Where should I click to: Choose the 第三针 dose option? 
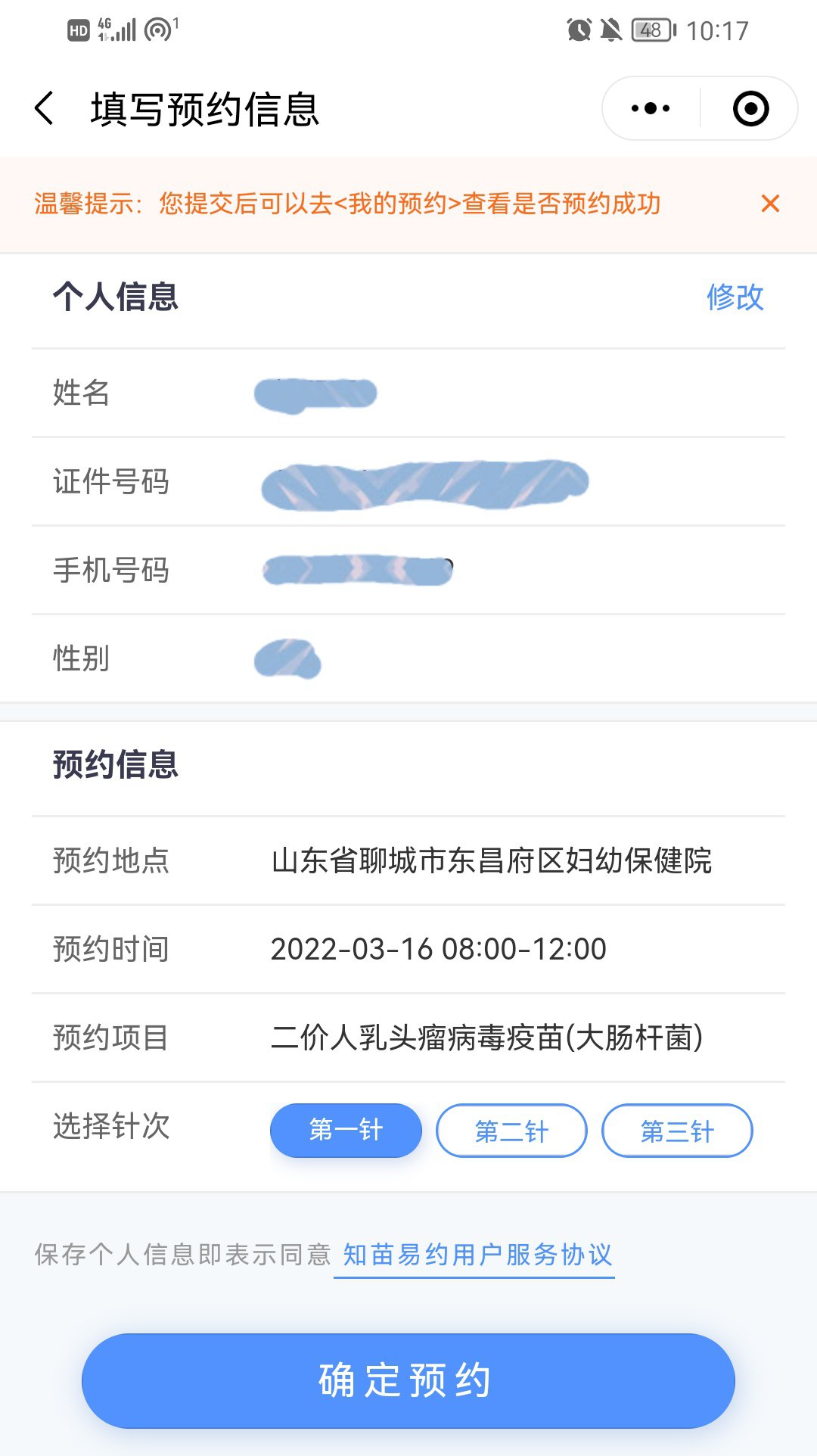tap(677, 1131)
